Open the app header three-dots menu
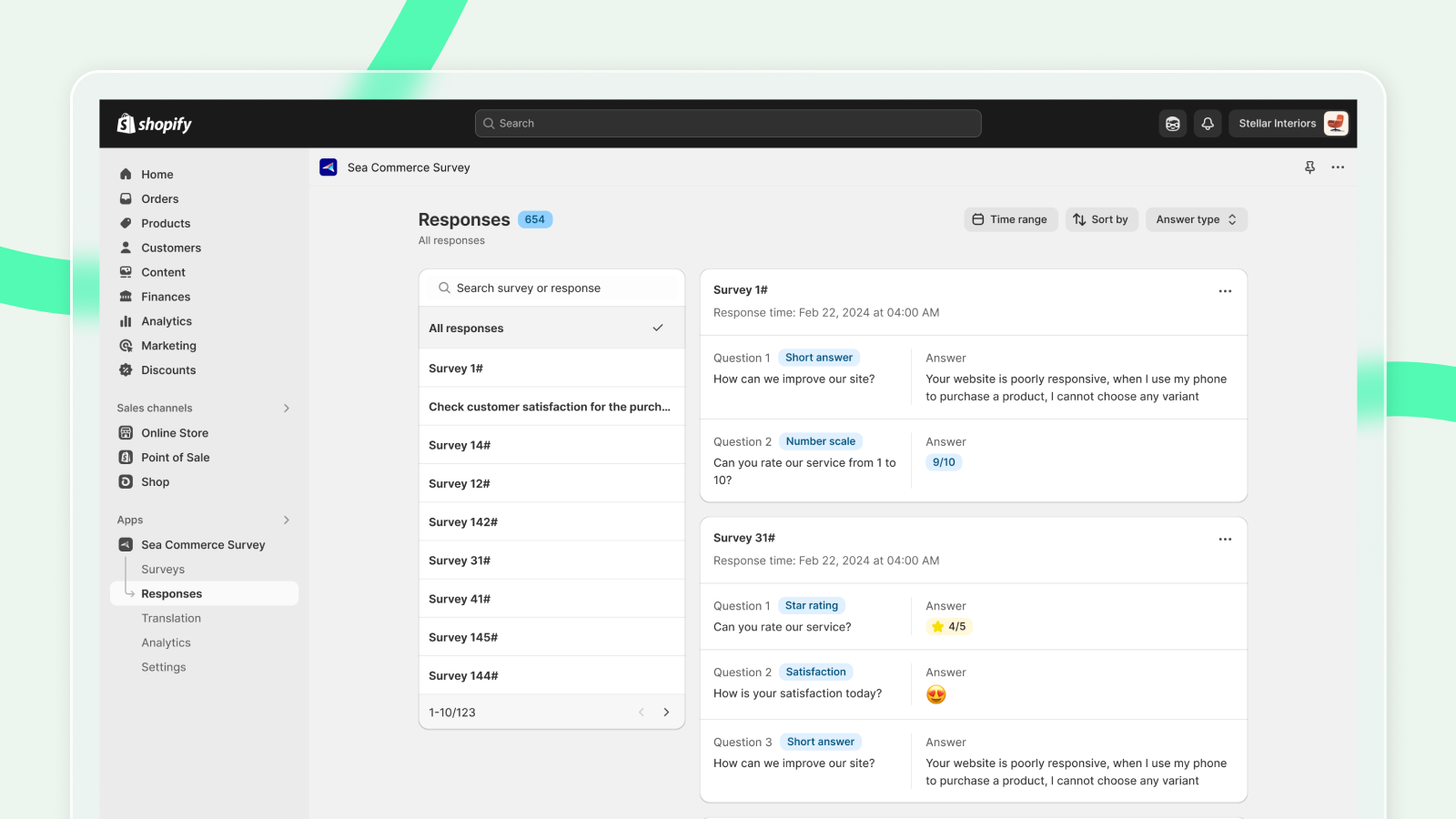The image size is (1456, 819). pos(1337,167)
